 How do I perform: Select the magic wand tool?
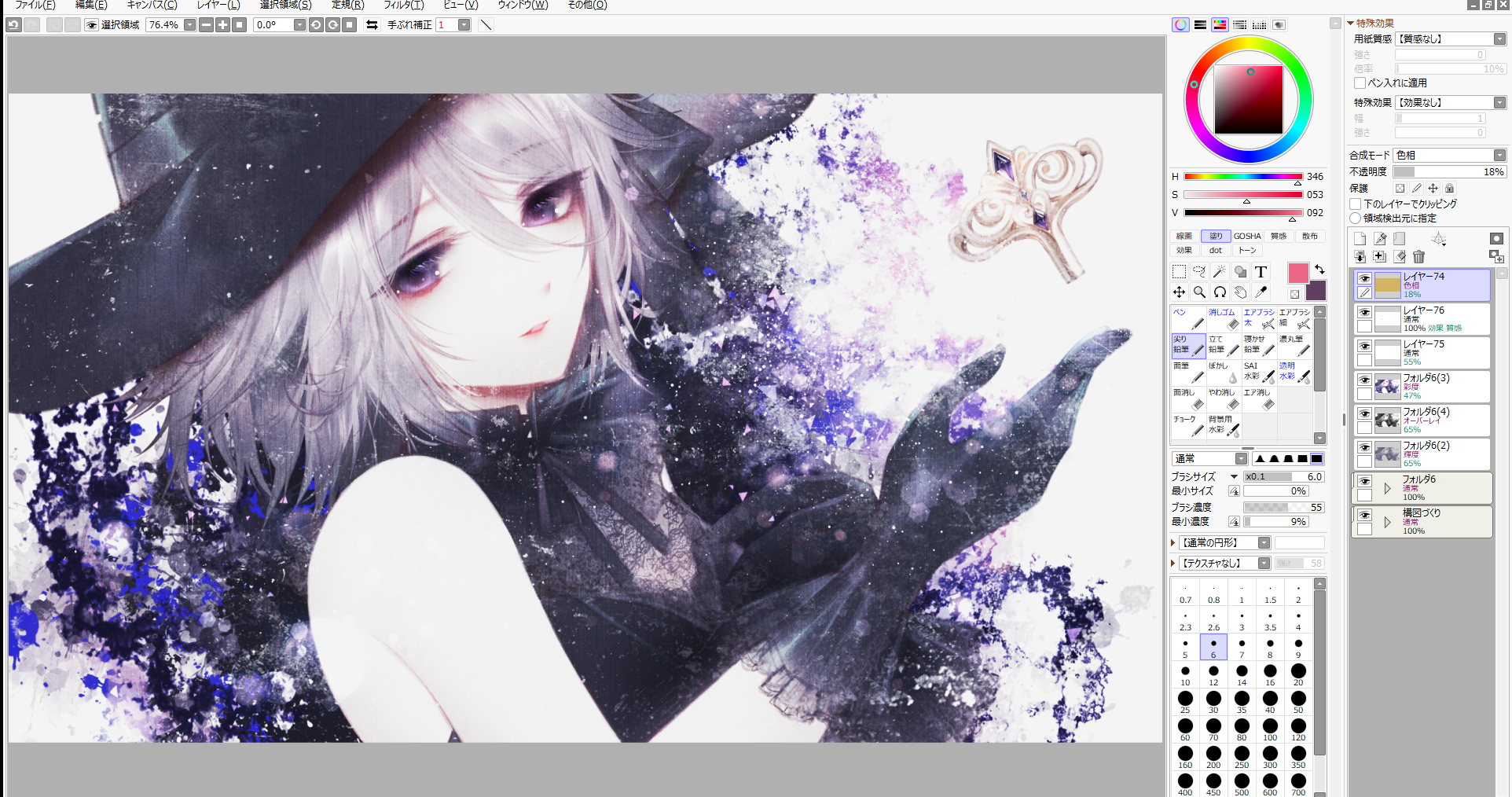pos(1220,272)
